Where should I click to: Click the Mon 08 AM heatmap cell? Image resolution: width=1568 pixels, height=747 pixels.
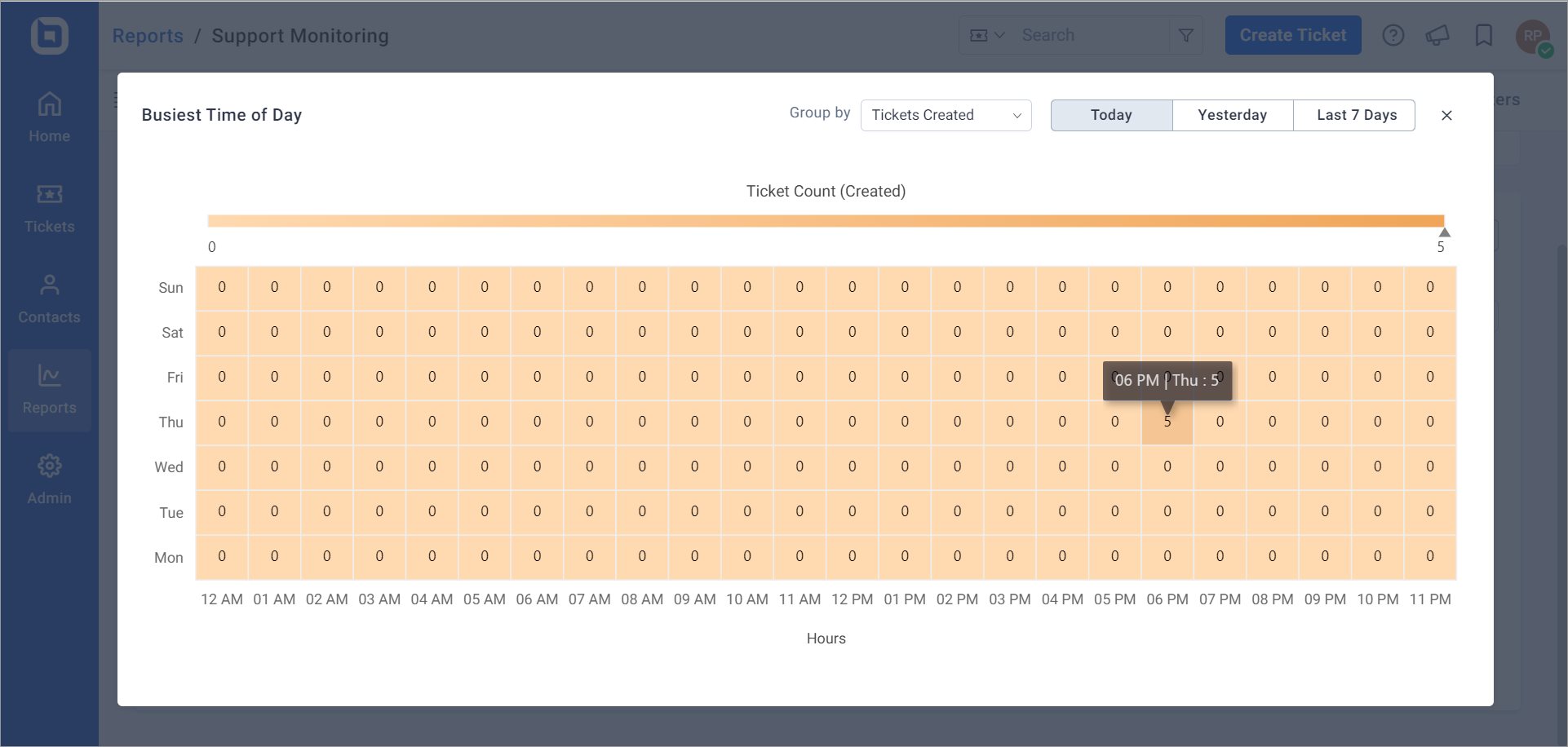[642, 556]
